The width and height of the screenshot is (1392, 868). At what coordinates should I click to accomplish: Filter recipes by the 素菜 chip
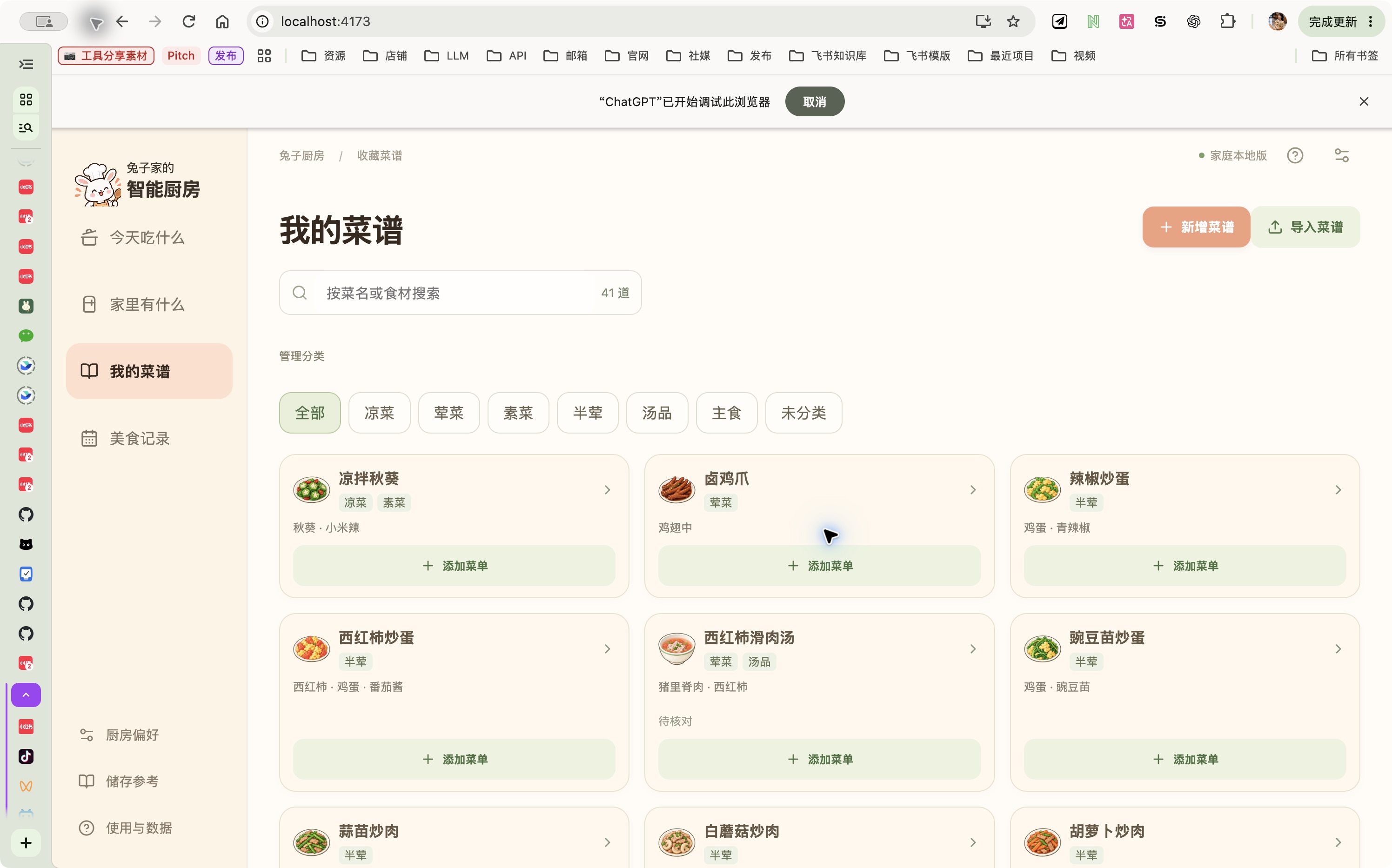[518, 413]
